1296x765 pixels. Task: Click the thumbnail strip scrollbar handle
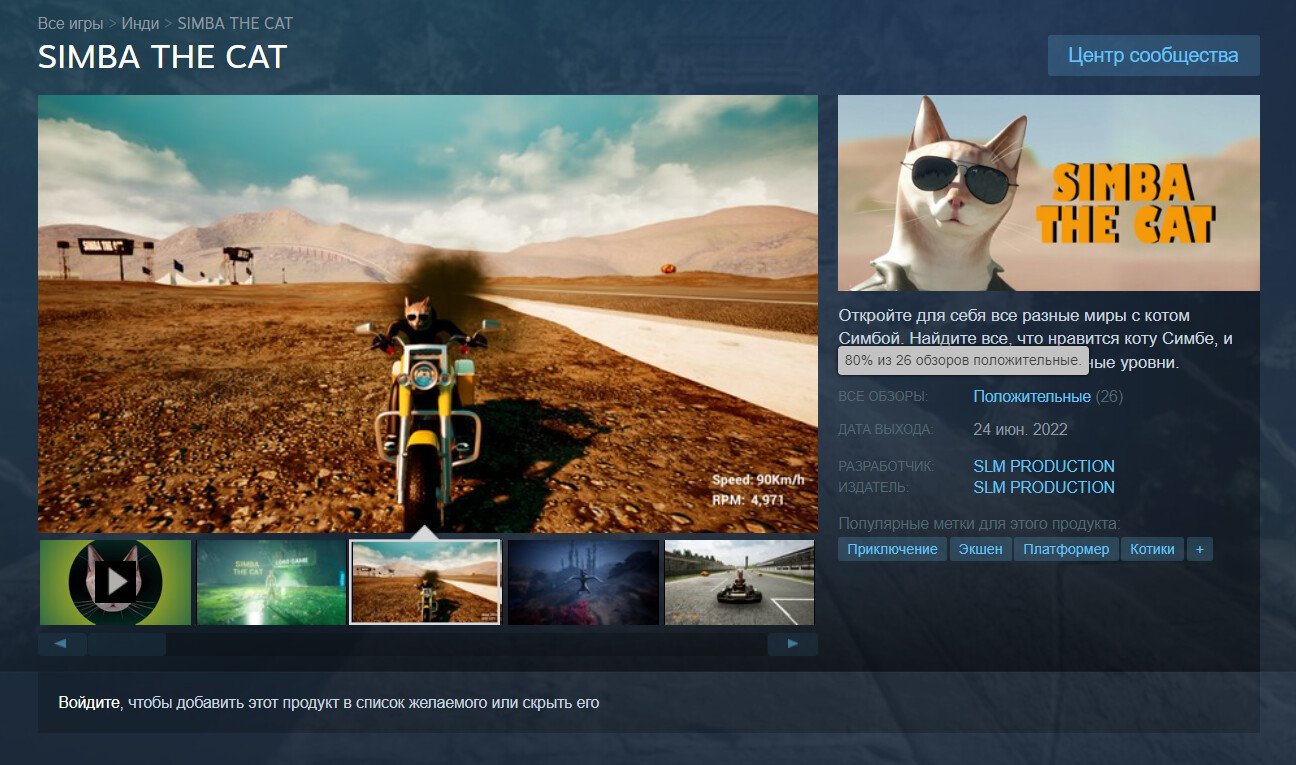[127, 644]
